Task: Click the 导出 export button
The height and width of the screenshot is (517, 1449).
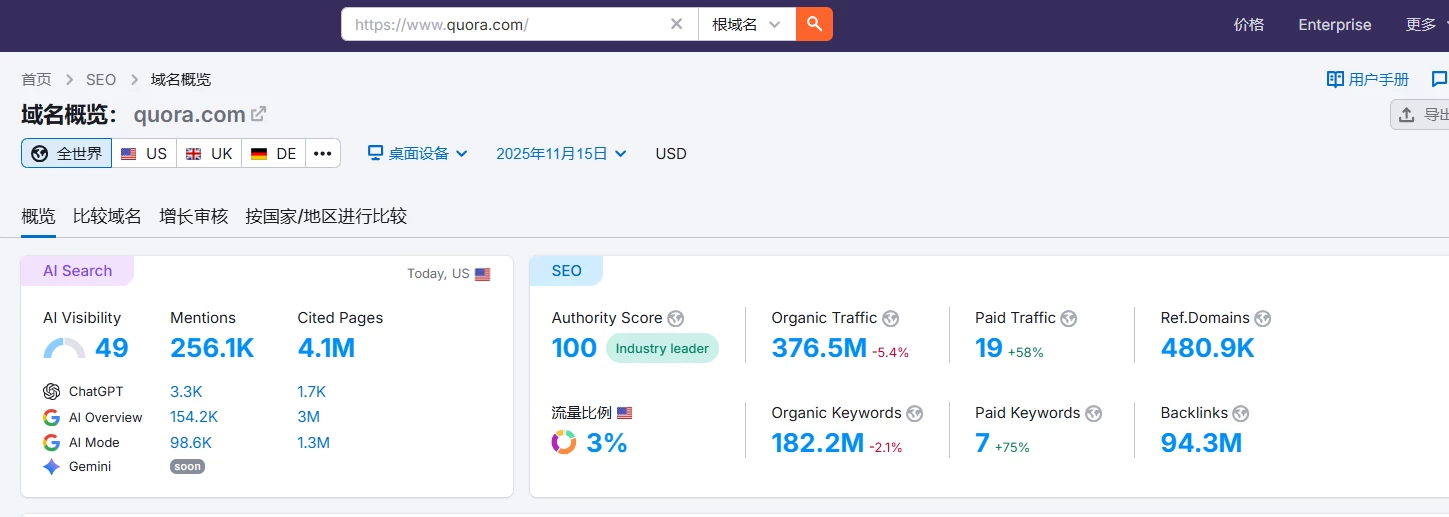Action: [x=1420, y=114]
